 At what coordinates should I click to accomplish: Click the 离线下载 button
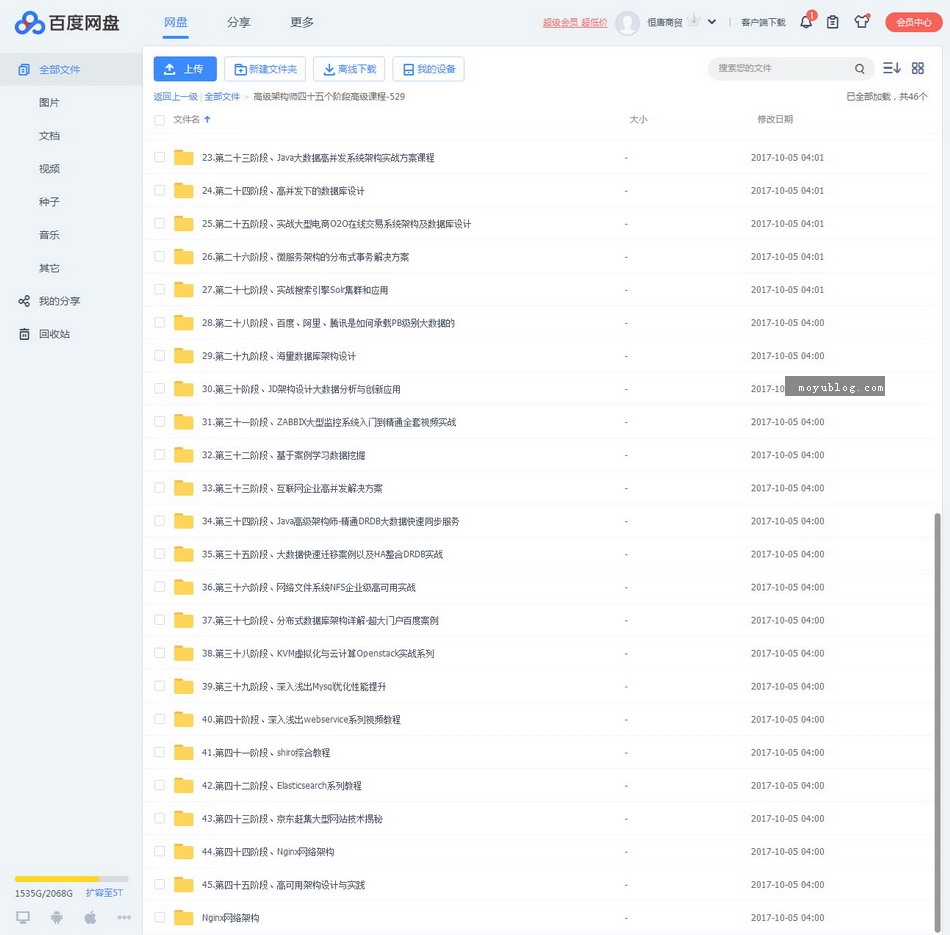[350, 69]
